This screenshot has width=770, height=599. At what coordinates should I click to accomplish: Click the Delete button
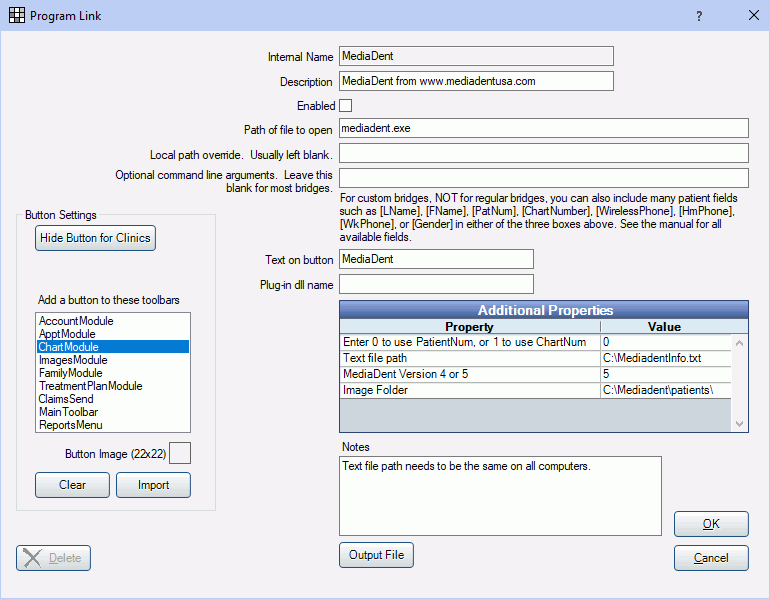coord(54,558)
